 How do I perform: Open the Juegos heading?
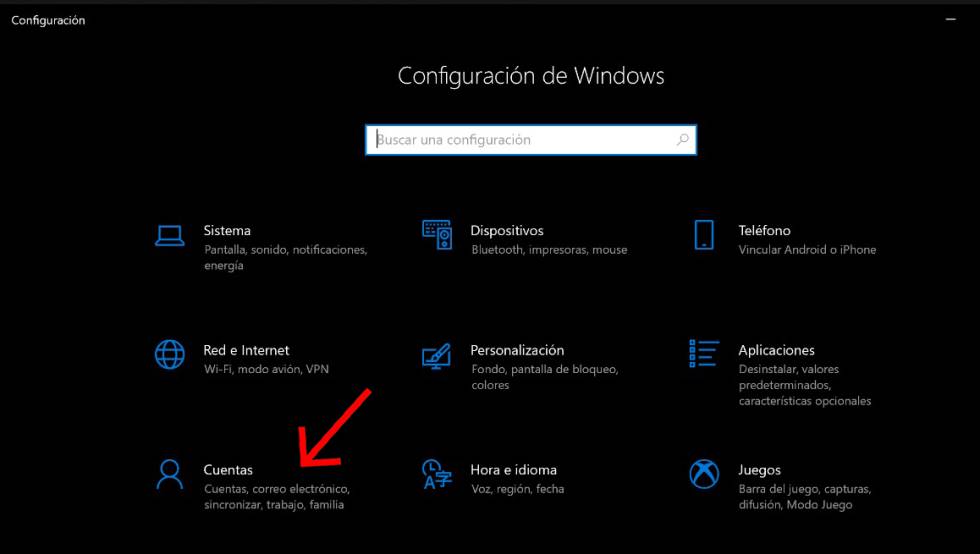(759, 470)
